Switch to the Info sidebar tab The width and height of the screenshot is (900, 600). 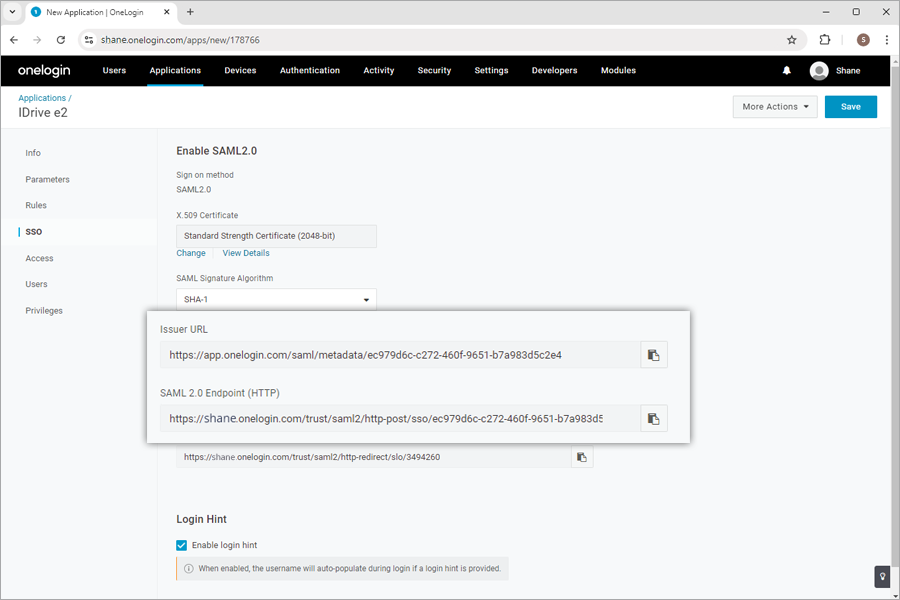click(33, 153)
